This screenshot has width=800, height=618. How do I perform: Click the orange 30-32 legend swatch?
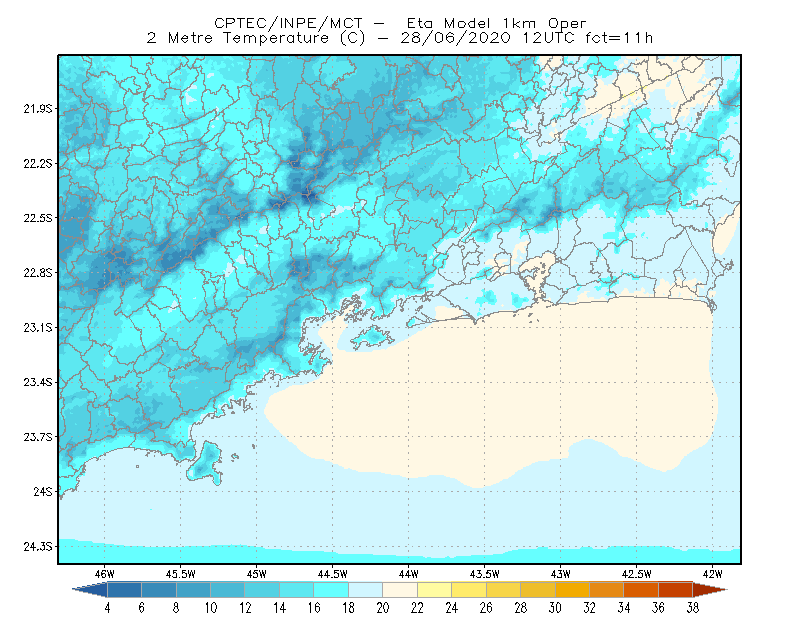click(x=572, y=590)
